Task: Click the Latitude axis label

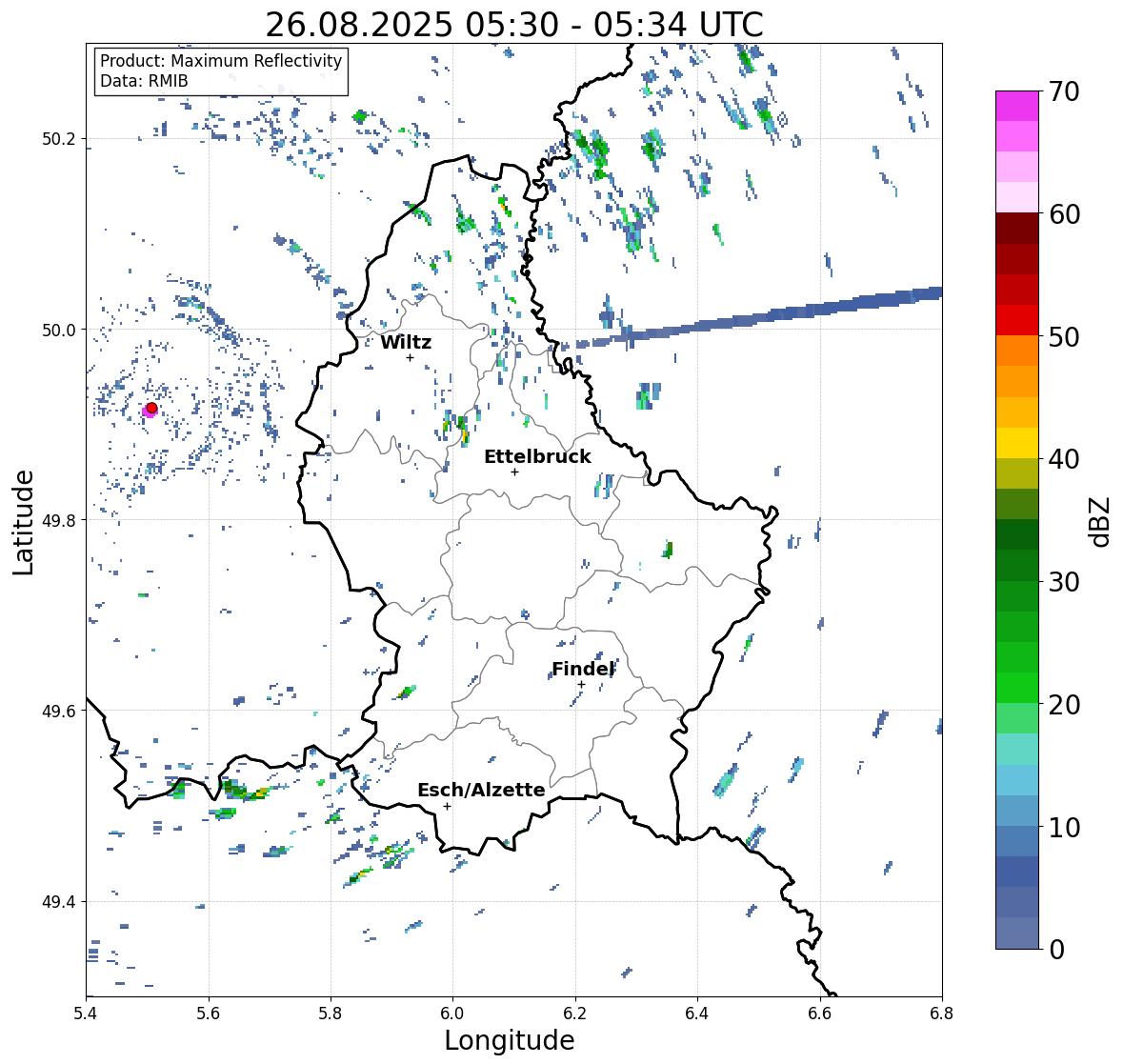Action: (23, 522)
